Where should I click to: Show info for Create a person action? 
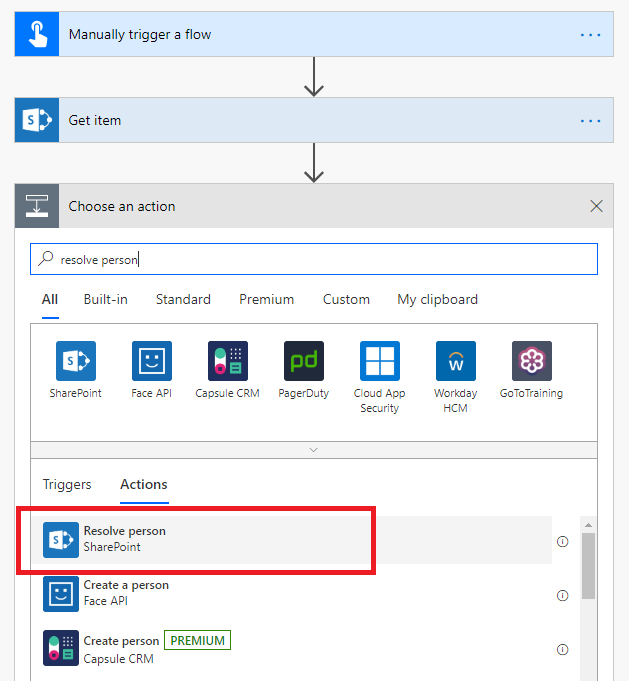[562, 595]
